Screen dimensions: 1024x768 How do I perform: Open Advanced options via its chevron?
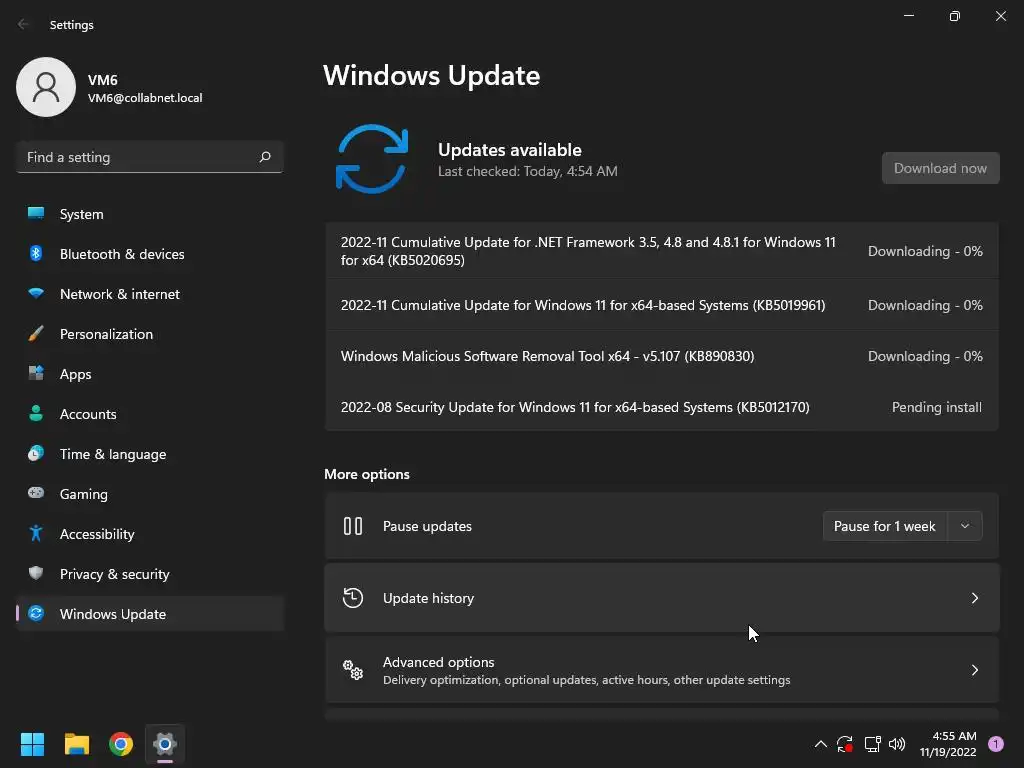click(x=974, y=669)
